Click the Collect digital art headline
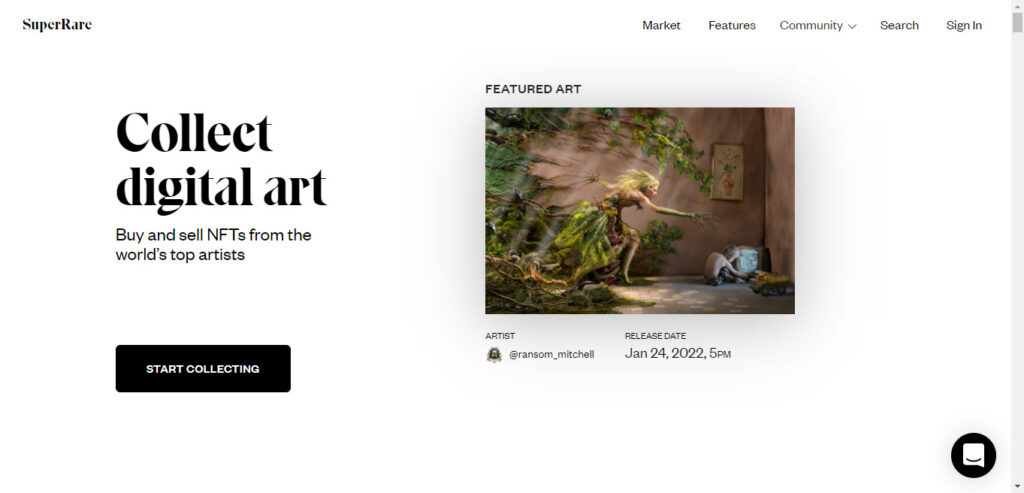 [x=221, y=161]
